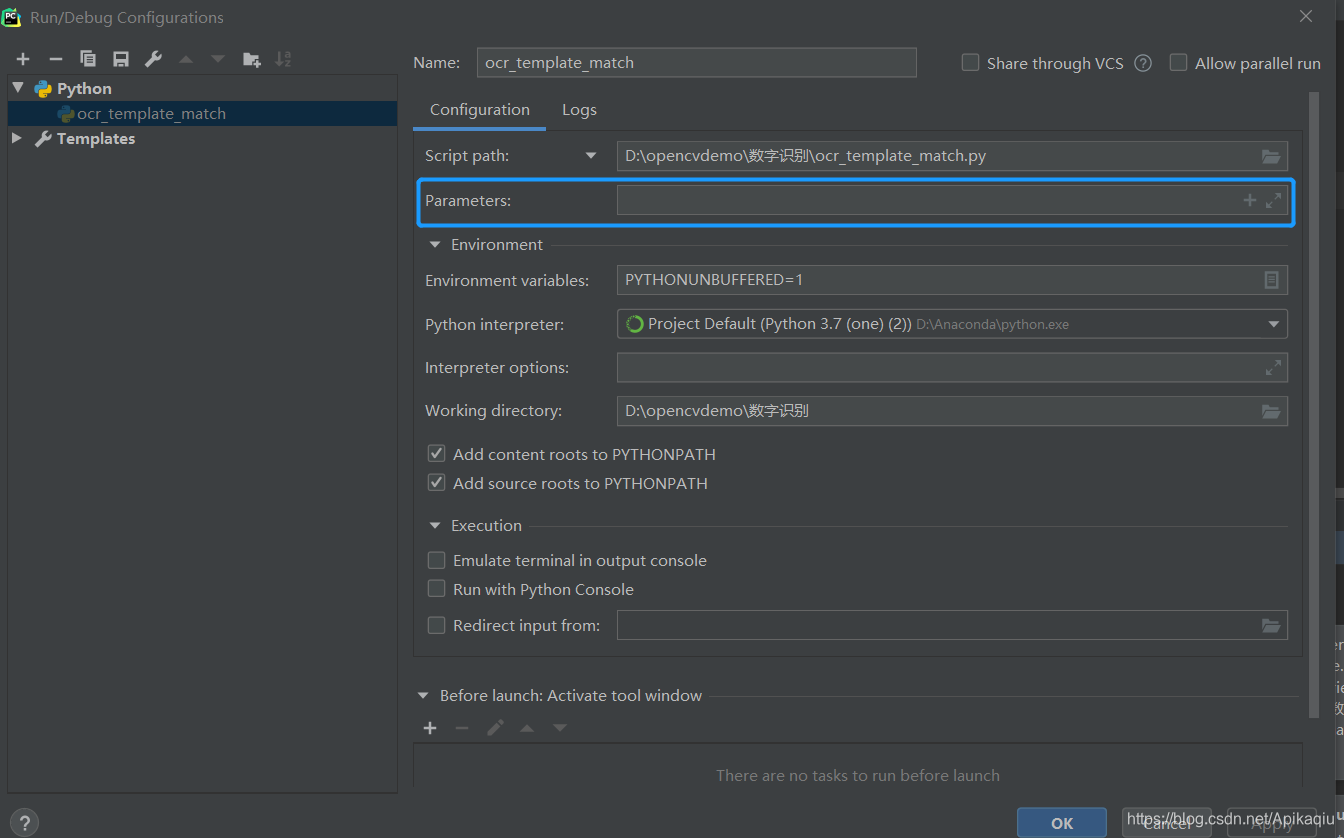1344x838 pixels.
Task: Collapse Before launch section
Action: tap(423, 696)
